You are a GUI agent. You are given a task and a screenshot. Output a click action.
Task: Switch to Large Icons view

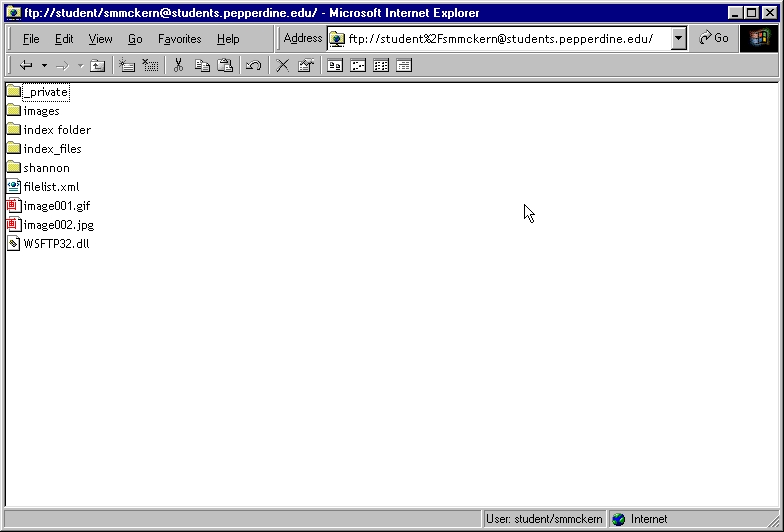coord(334,66)
